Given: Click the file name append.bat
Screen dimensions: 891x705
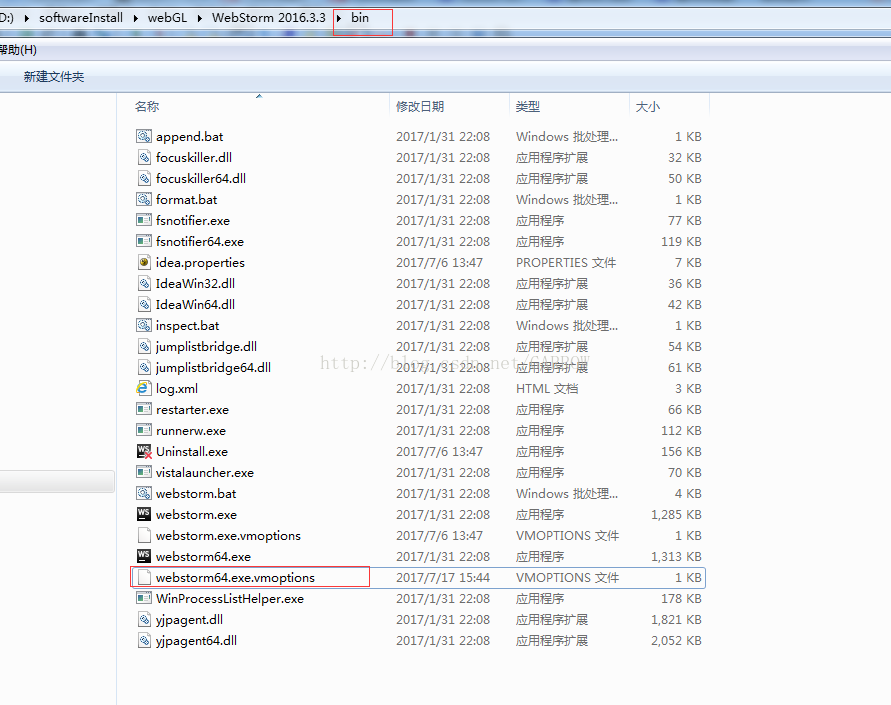Looking at the screenshot, I should click(189, 136).
